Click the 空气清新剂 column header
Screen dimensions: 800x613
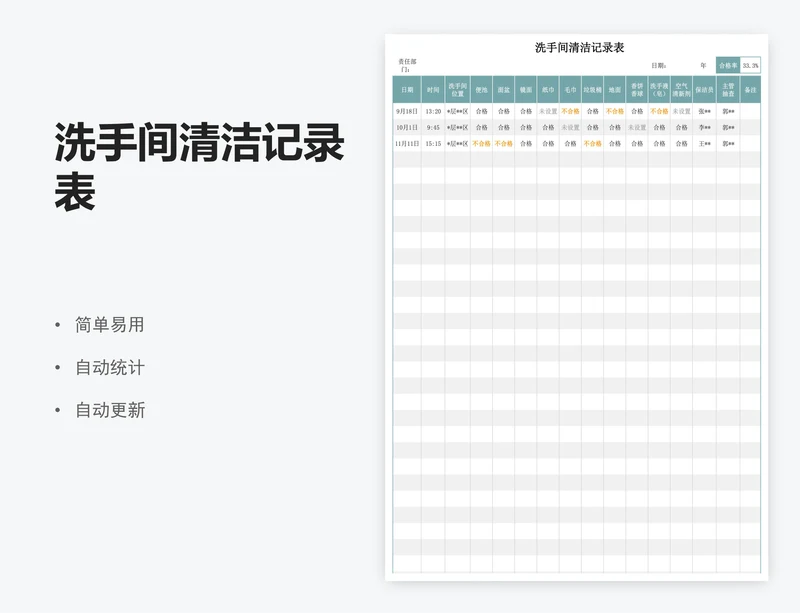click(x=682, y=90)
